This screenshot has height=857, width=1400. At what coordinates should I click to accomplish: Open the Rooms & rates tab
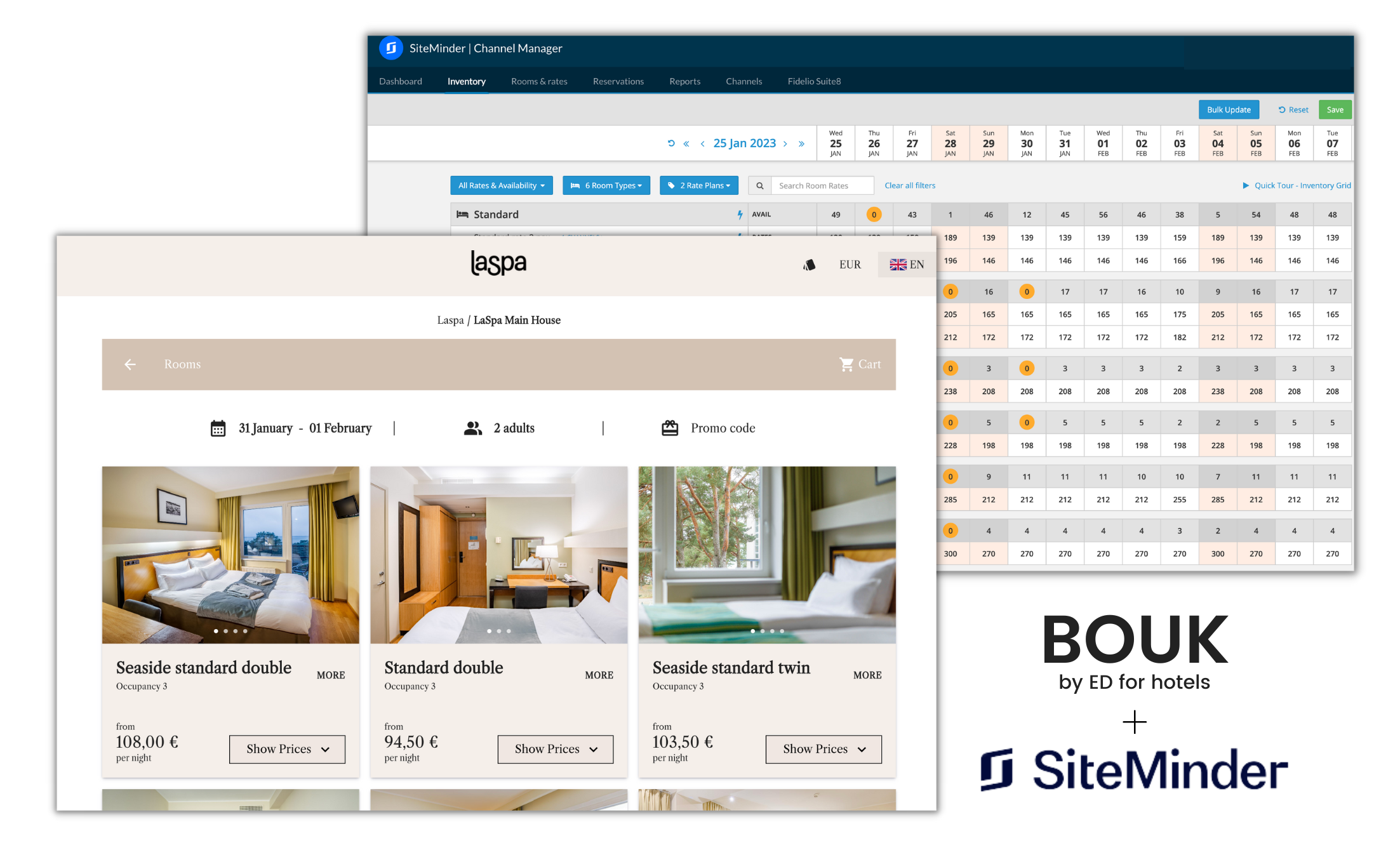click(539, 81)
